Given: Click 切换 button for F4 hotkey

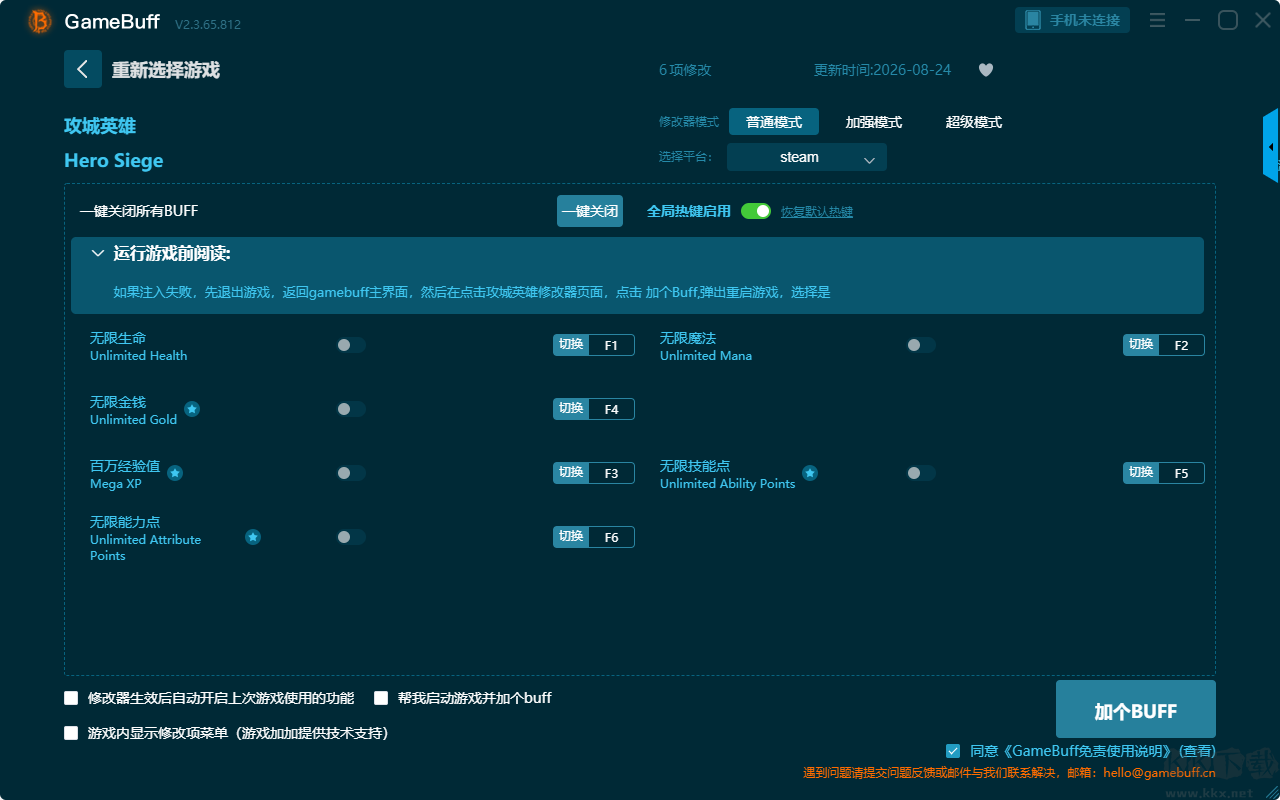Looking at the screenshot, I should (x=571, y=409).
